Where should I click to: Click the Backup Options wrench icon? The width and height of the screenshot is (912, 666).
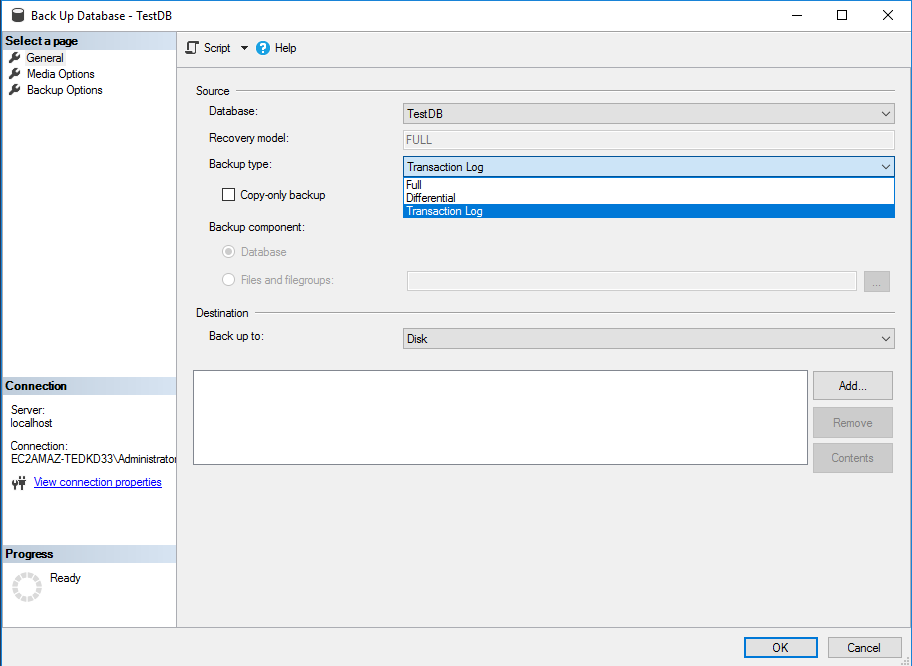point(15,90)
